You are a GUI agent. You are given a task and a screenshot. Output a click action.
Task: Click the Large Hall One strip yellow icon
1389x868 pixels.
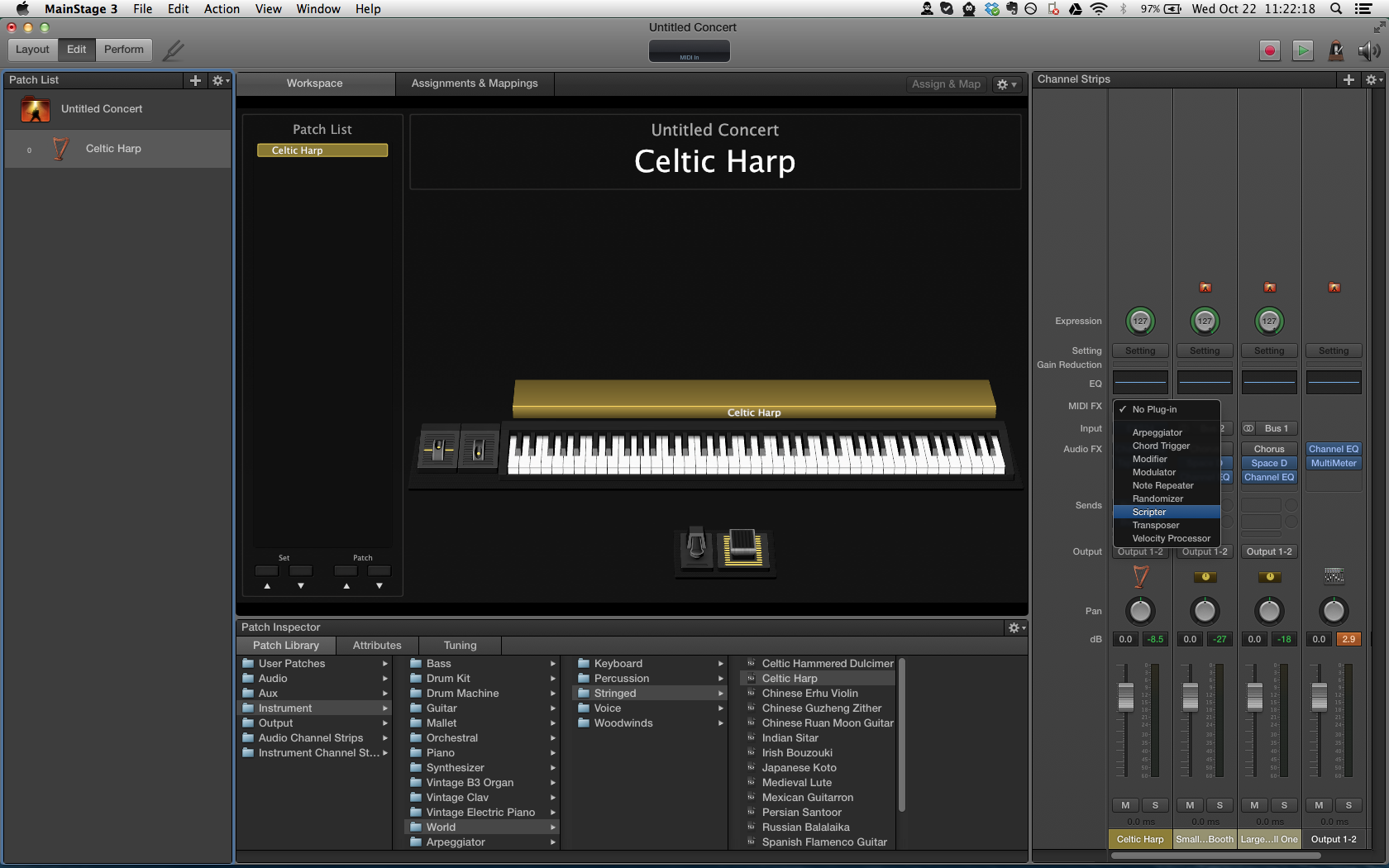pos(1269,577)
